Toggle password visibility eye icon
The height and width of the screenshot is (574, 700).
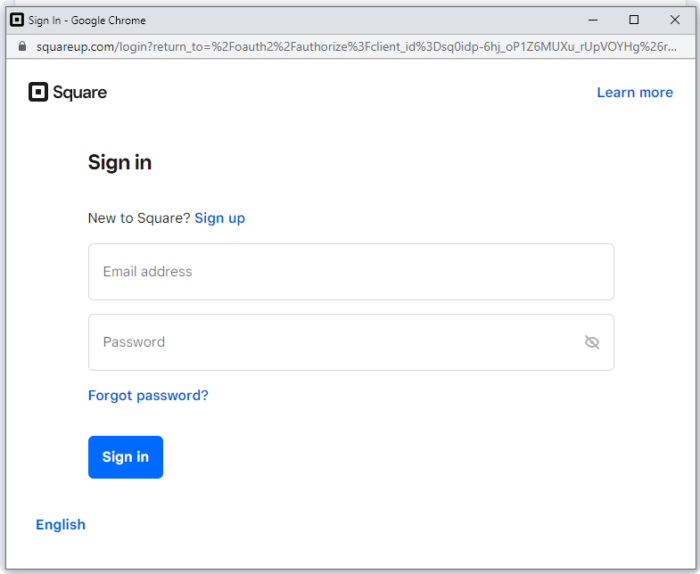591,342
